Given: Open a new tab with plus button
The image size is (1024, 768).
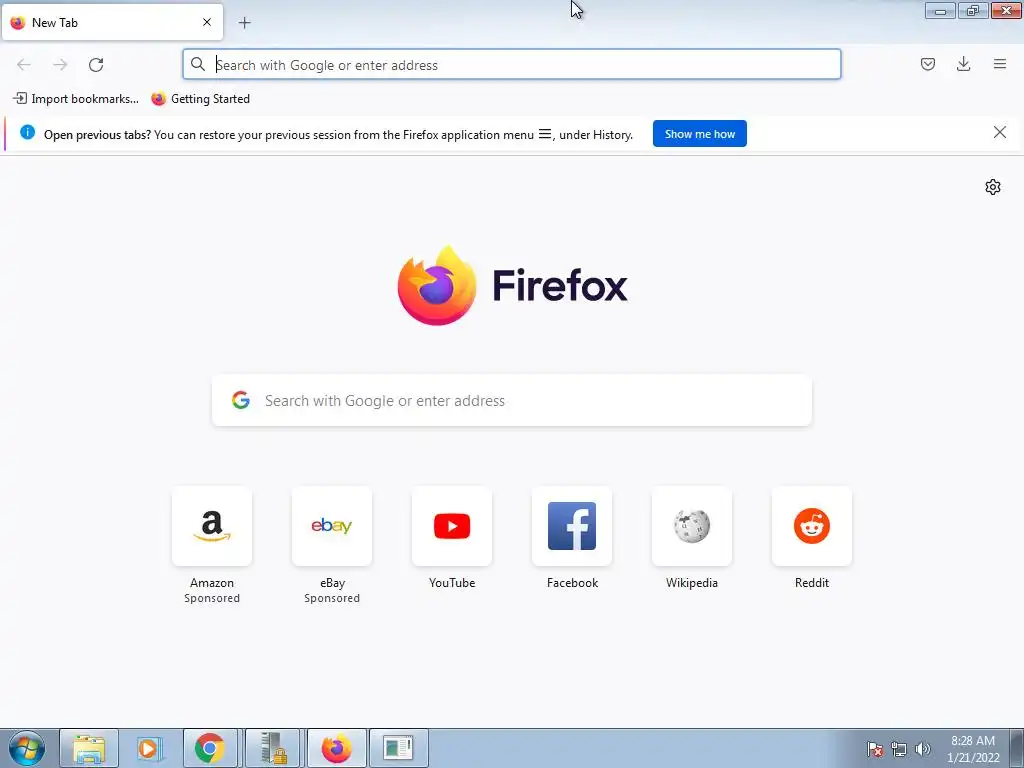Looking at the screenshot, I should pyautogui.click(x=244, y=23).
